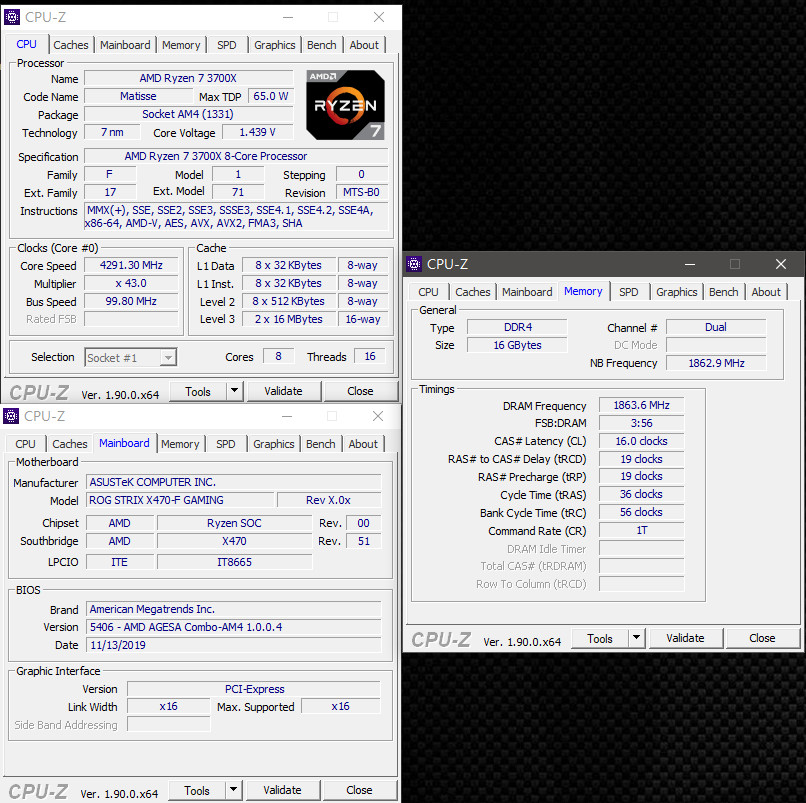Click the Tools button in the CPU window
Image resolution: width=806 pixels, height=803 pixels.
coord(198,391)
